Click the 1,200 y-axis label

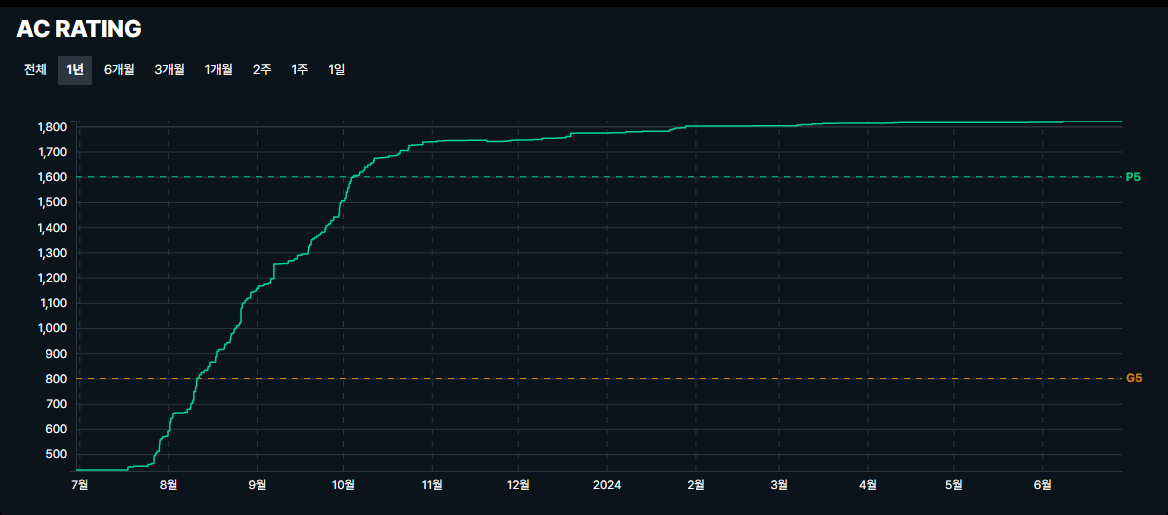tap(53, 279)
